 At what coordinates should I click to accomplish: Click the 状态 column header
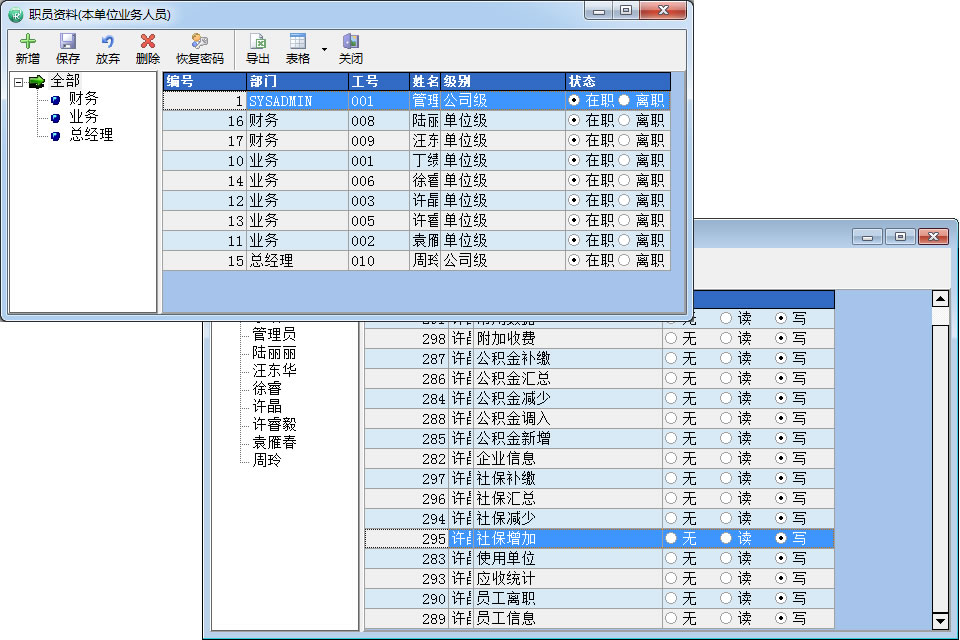click(x=616, y=81)
